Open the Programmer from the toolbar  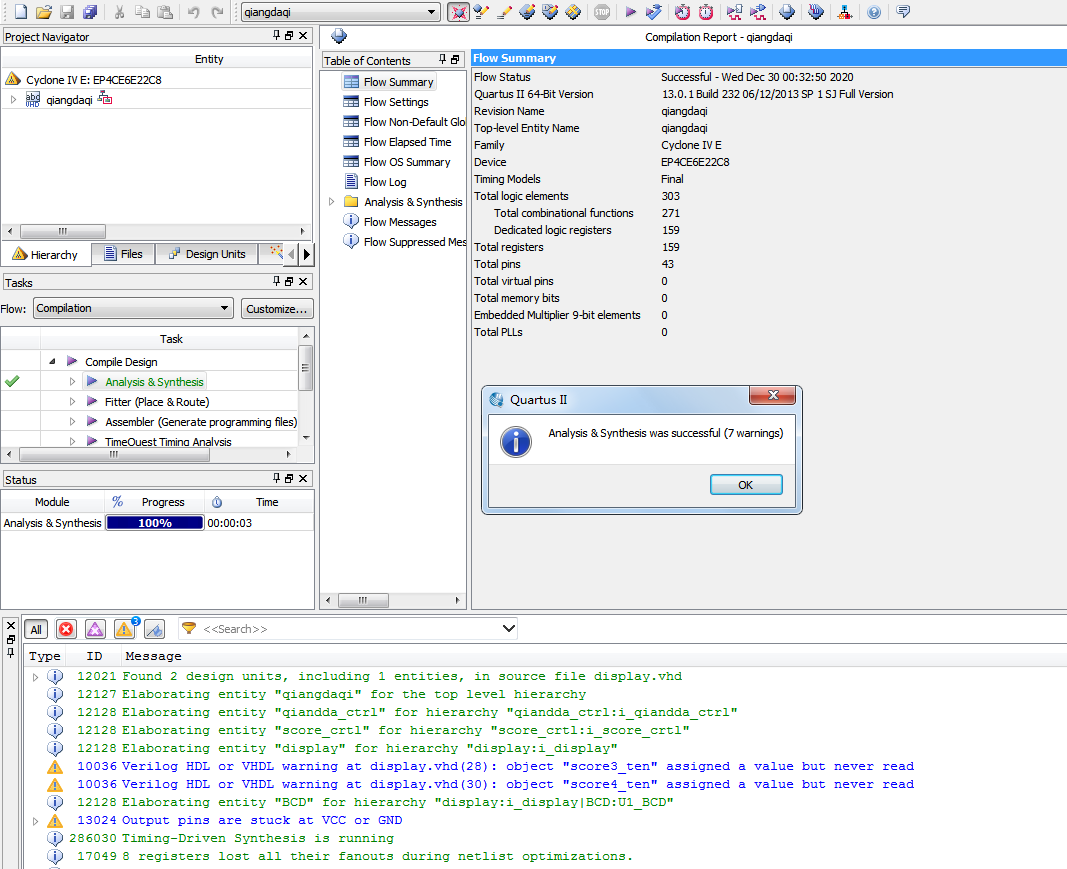click(x=816, y=12)
